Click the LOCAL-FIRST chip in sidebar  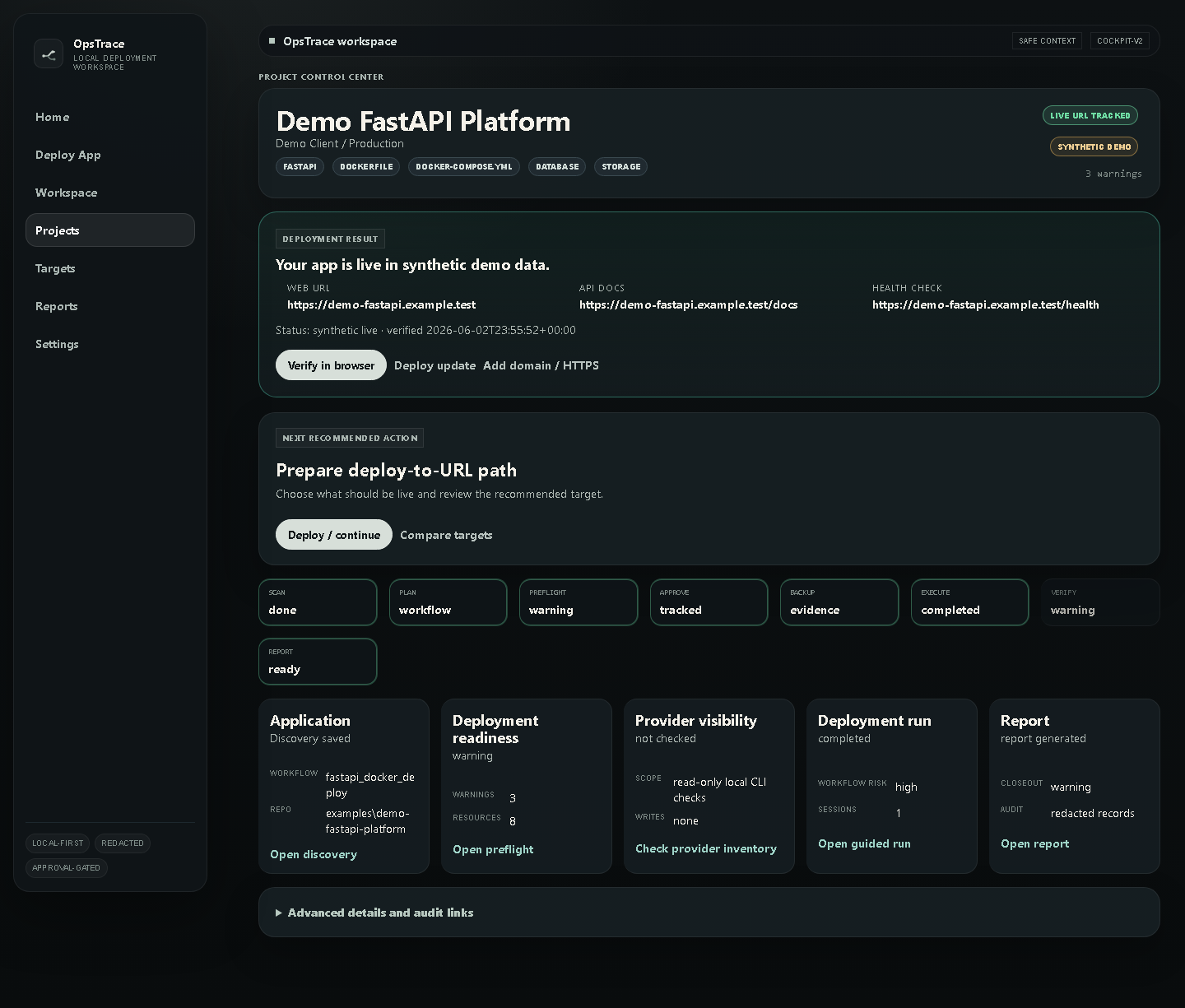[58, 843]
